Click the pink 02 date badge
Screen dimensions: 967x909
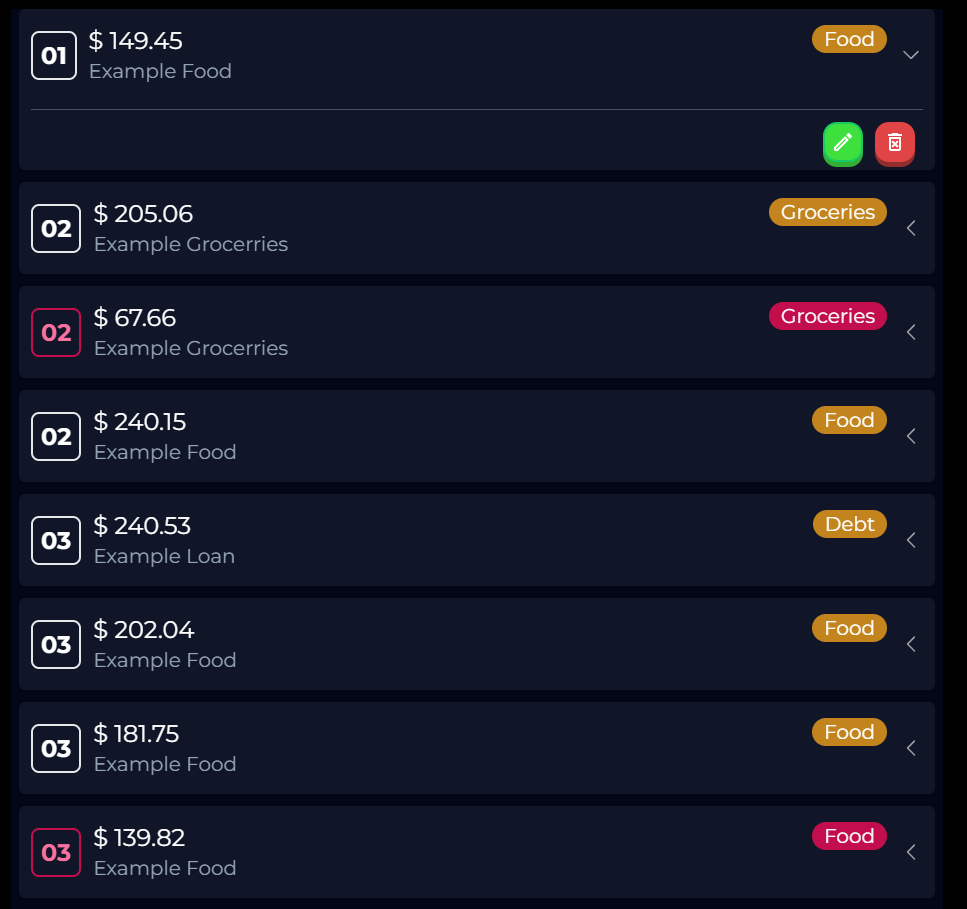point(56,332)
